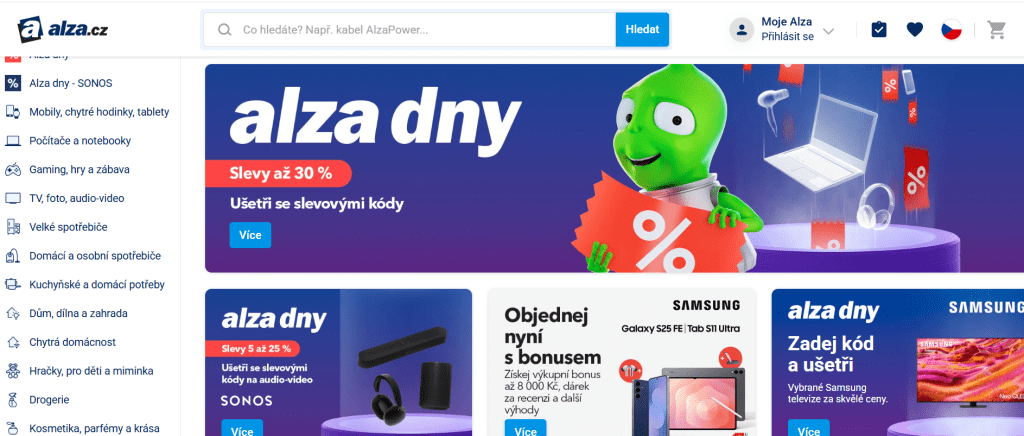This screenshot has width=1024, height=436.
Task: Click the magnifier icon in search box
Action: 225,29
